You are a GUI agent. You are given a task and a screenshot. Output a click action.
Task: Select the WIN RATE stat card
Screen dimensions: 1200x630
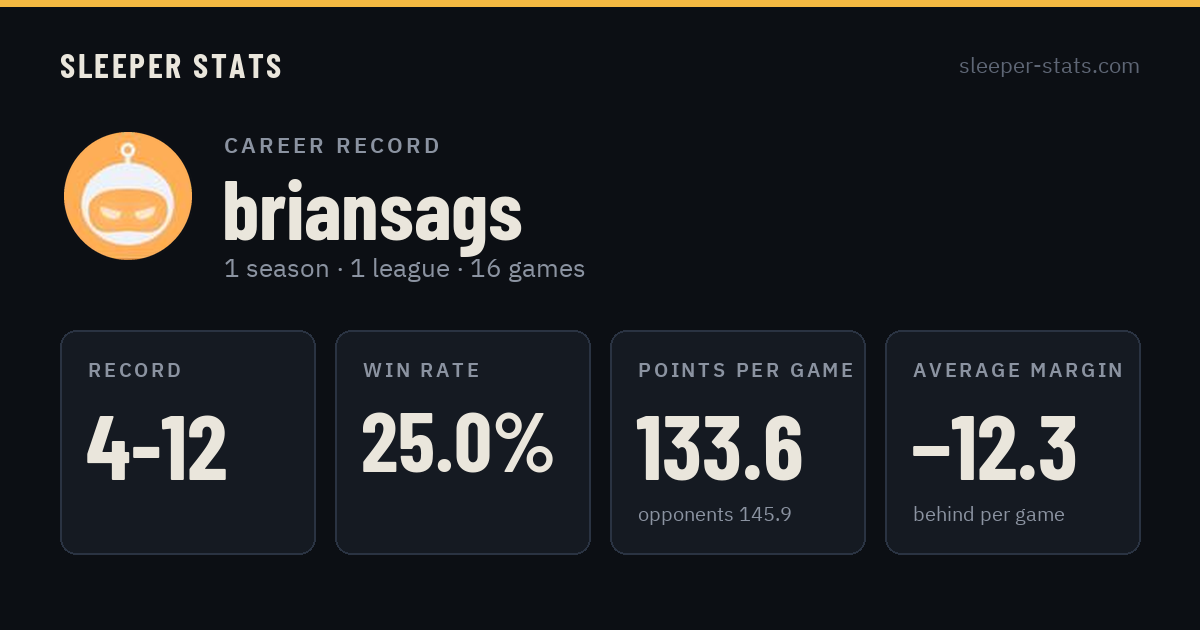(463, 442)
